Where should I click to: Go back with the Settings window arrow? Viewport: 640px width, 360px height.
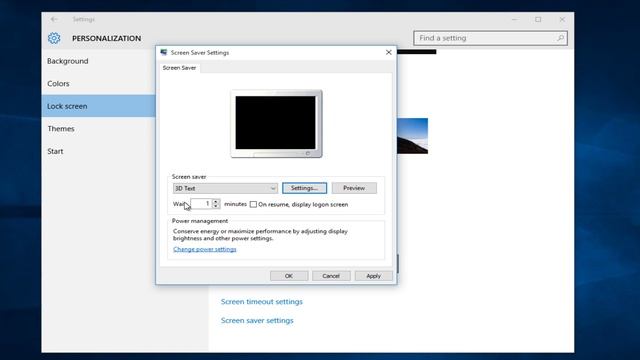54,19
